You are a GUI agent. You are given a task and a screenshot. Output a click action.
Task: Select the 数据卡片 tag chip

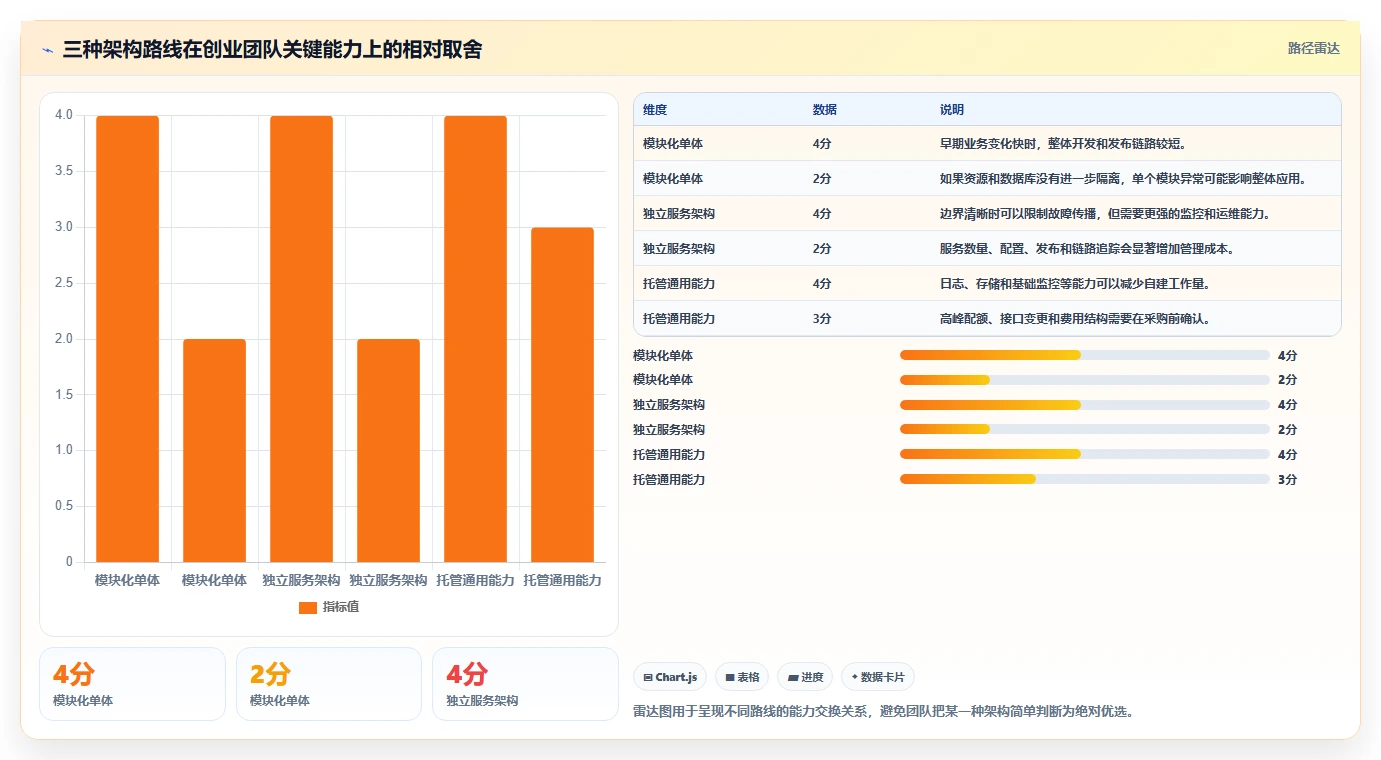click(878, 677)
